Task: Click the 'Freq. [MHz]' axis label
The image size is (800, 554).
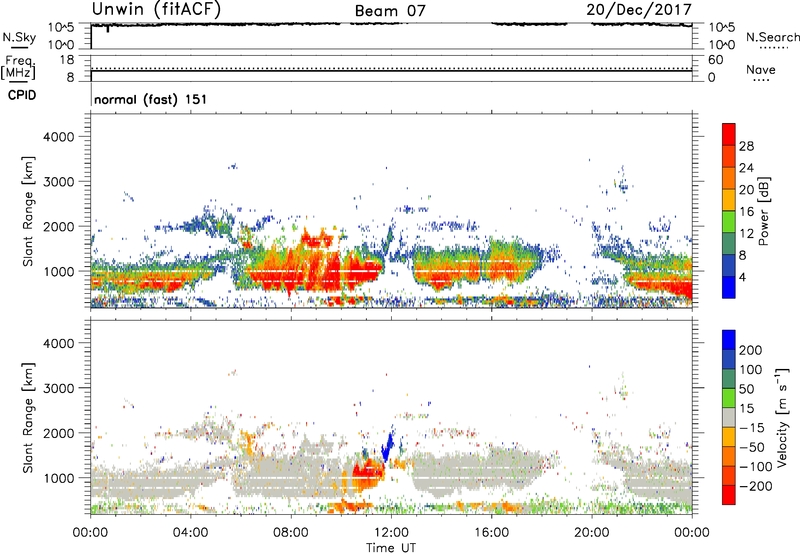Action: coord(18,67)
